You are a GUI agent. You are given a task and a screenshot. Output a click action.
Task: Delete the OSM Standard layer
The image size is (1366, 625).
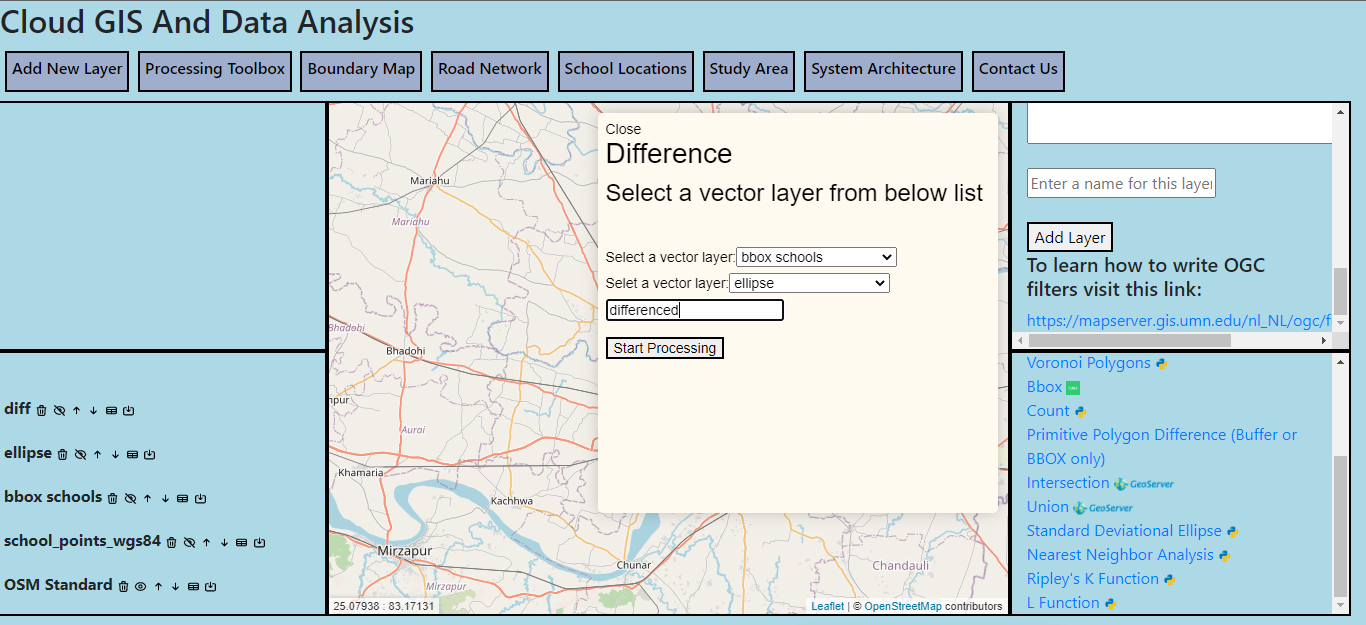pyautogui.click(x=123, y=586)
